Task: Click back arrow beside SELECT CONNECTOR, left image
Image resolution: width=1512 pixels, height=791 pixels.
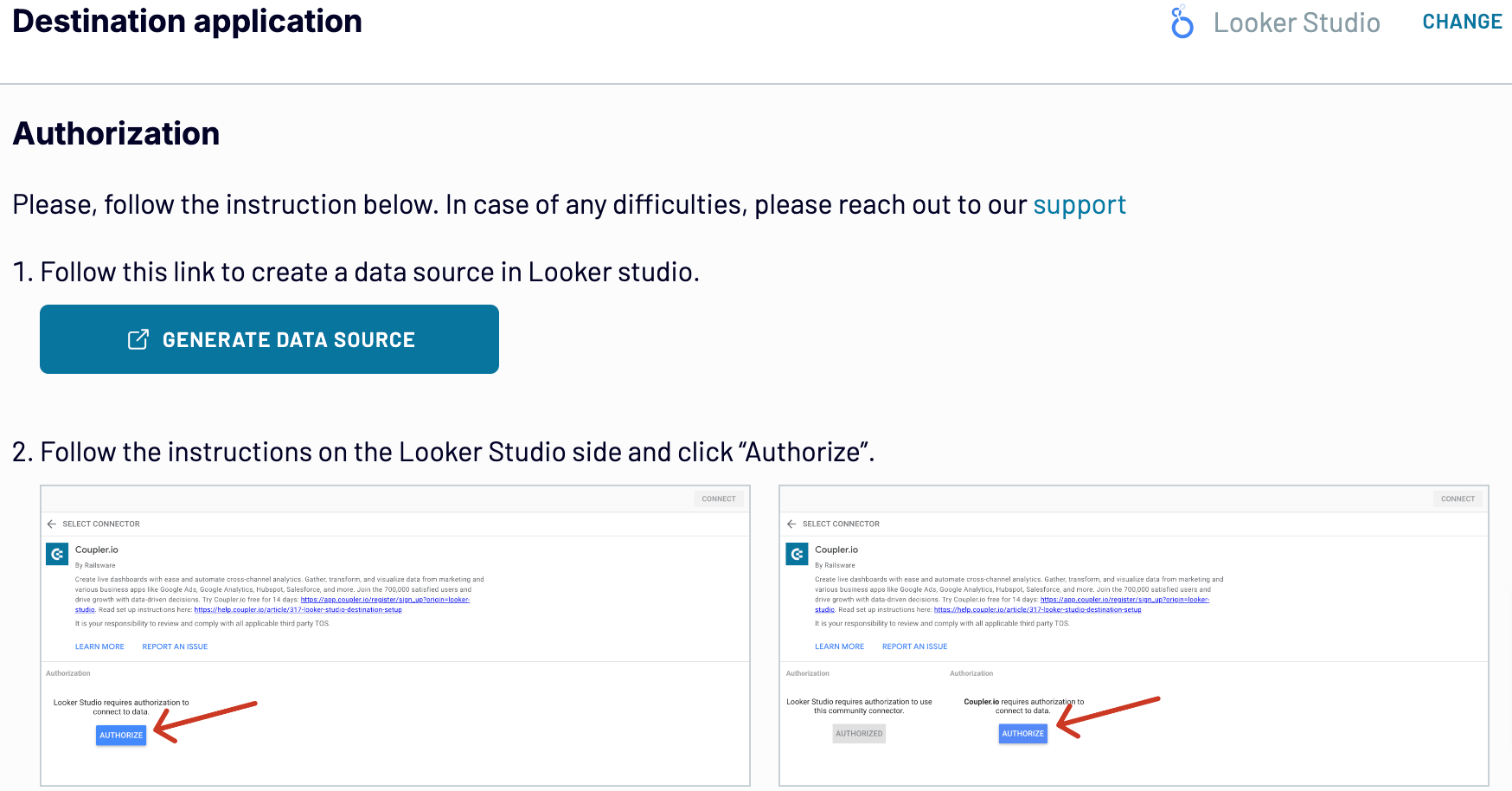Action: coord(52,524)
